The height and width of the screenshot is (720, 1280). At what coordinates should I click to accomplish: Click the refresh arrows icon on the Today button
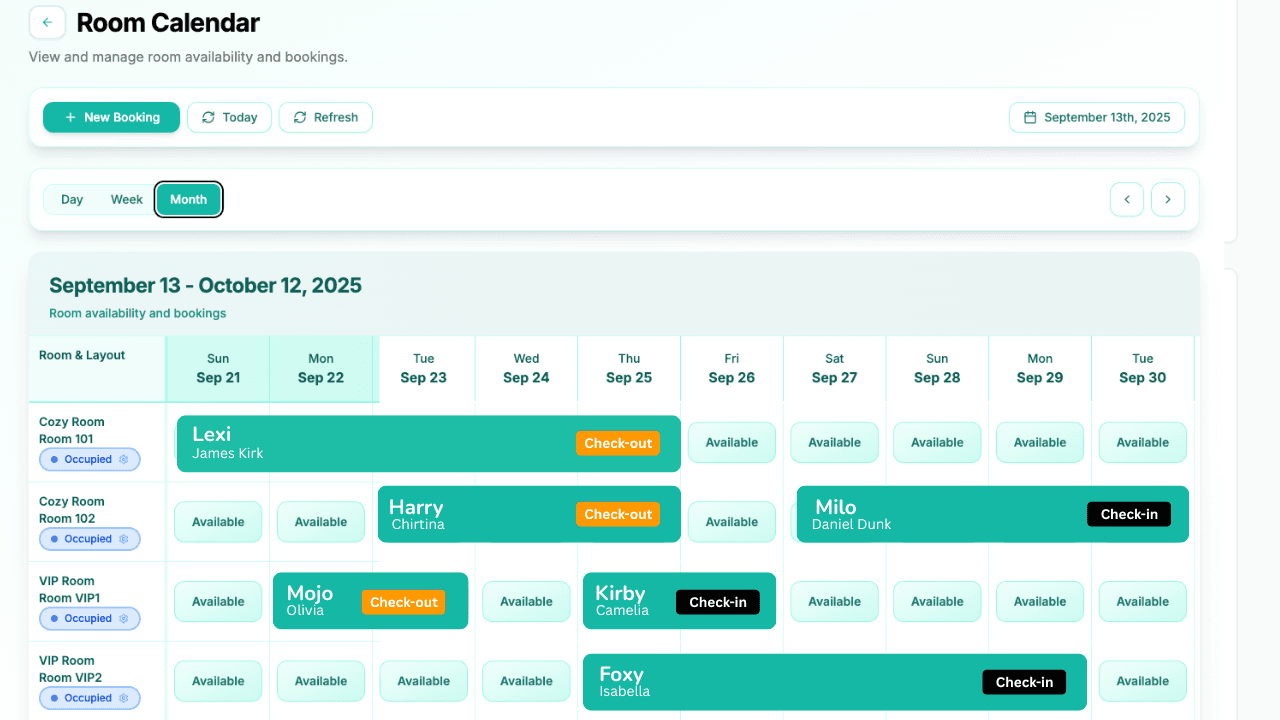(207, 117)
